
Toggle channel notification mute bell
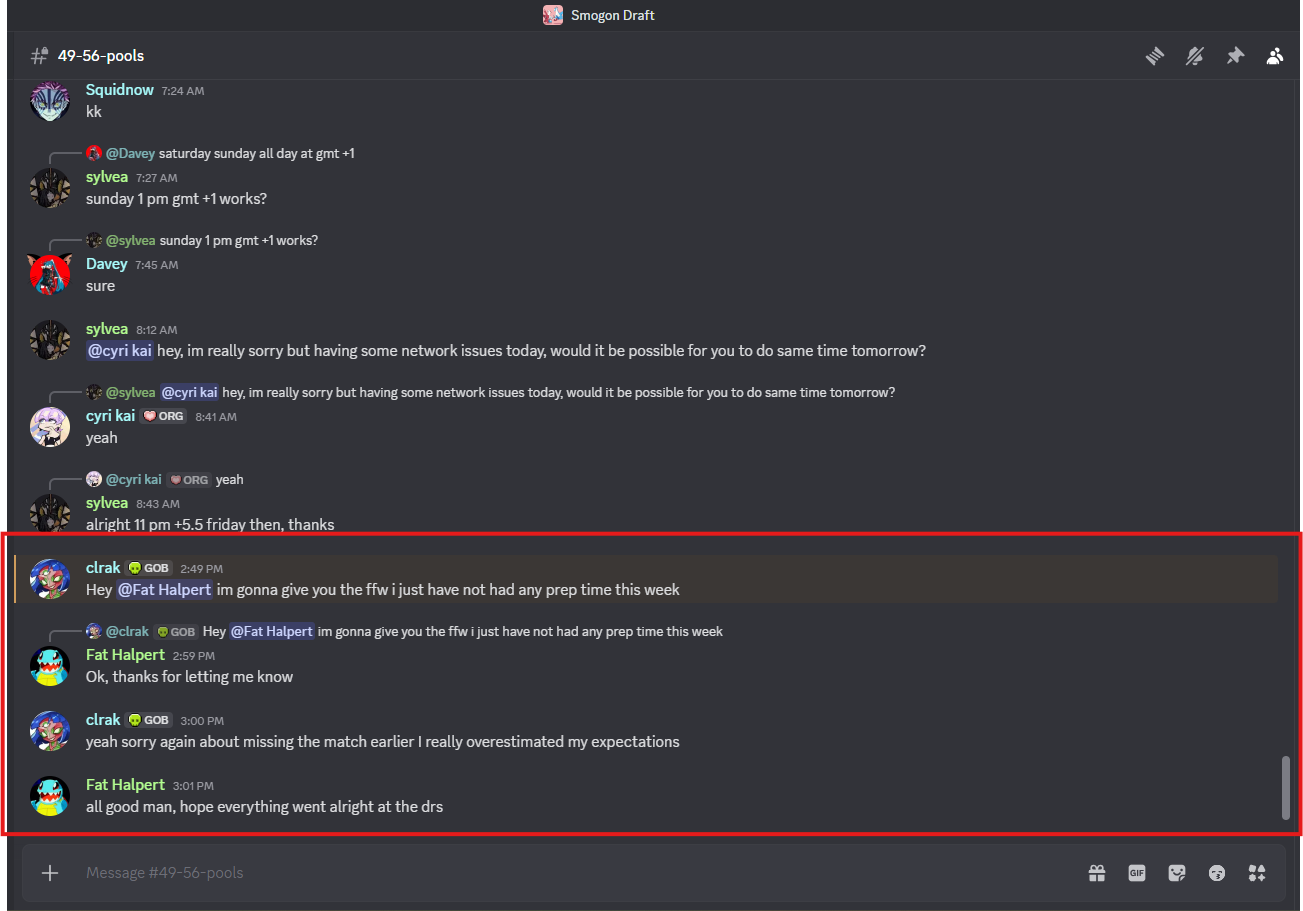point(1195,56)
